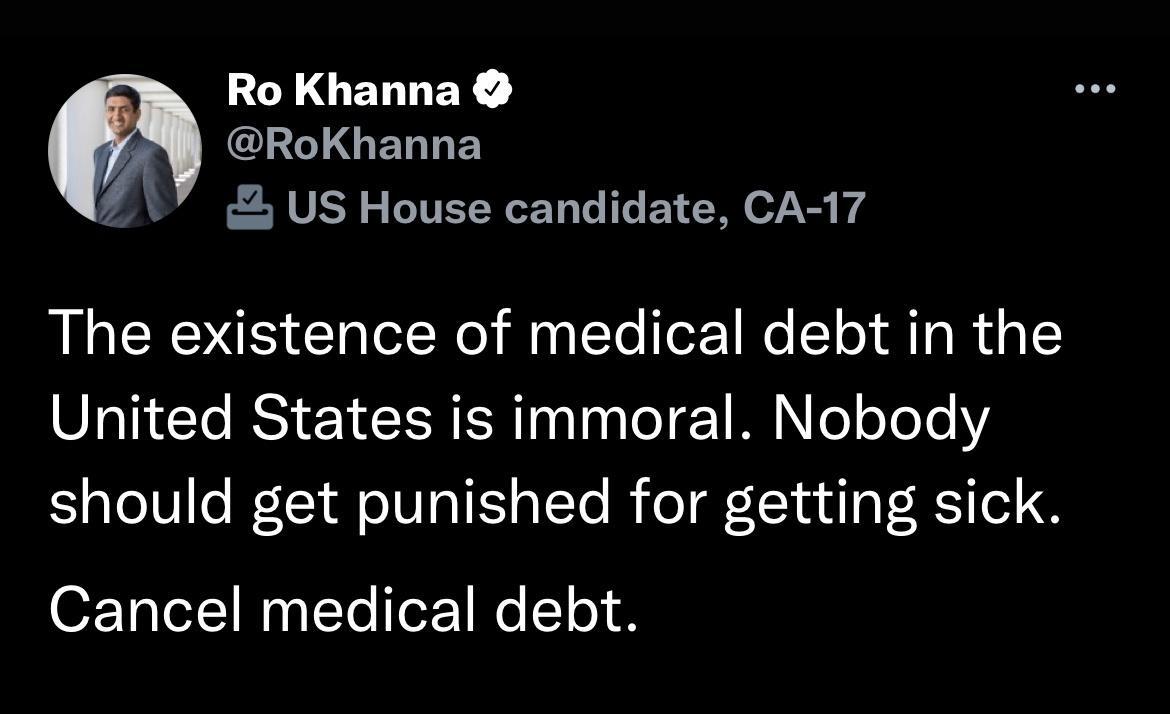Screen dimensions: 1170x714
Task: Click the Ro Khanna display name
Action: [345, 88]
